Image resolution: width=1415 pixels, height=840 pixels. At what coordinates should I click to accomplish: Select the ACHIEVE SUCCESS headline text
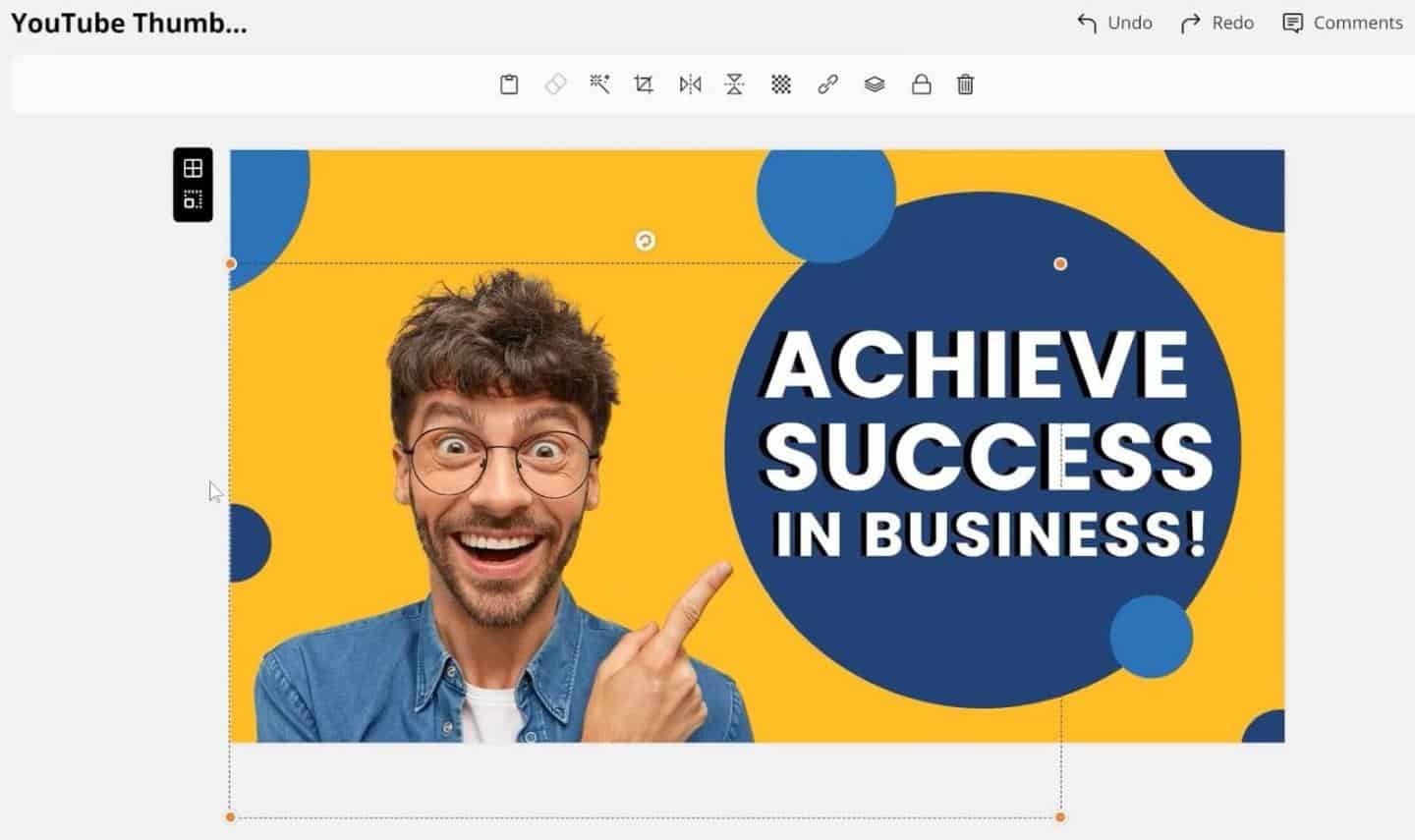point(986,410)
